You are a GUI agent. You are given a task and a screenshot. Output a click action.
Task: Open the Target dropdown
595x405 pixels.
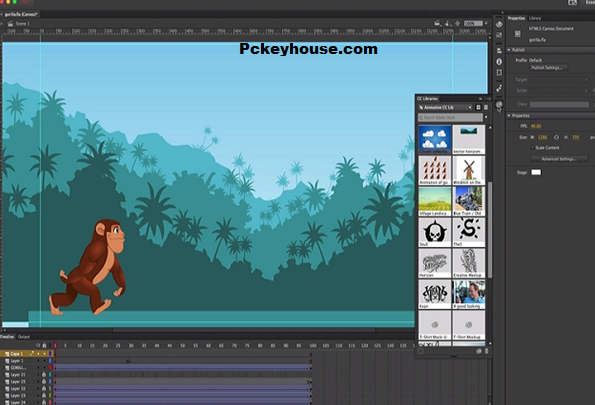[559, 80]
